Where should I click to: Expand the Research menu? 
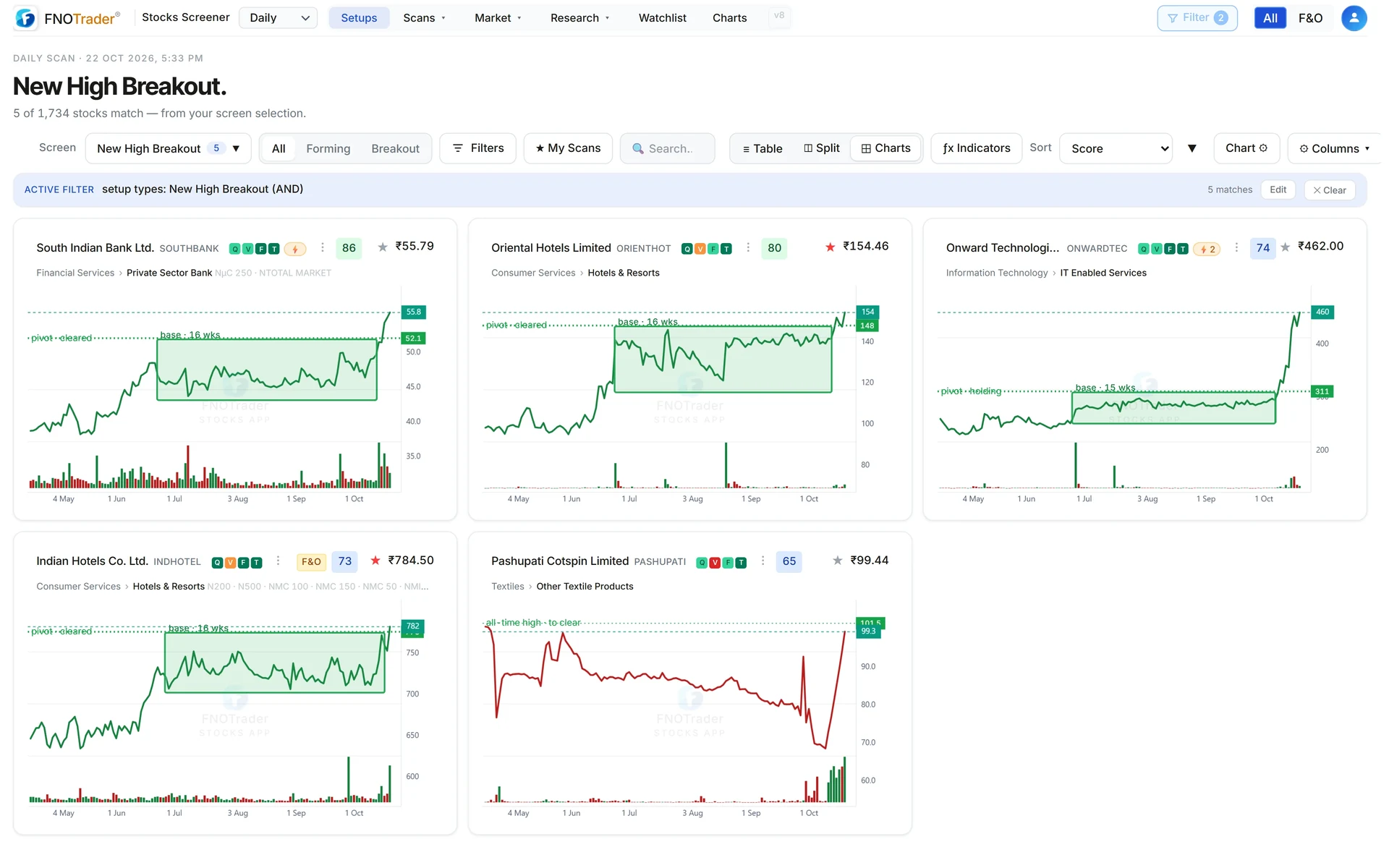pyautogui.click(x=579, y=18)
